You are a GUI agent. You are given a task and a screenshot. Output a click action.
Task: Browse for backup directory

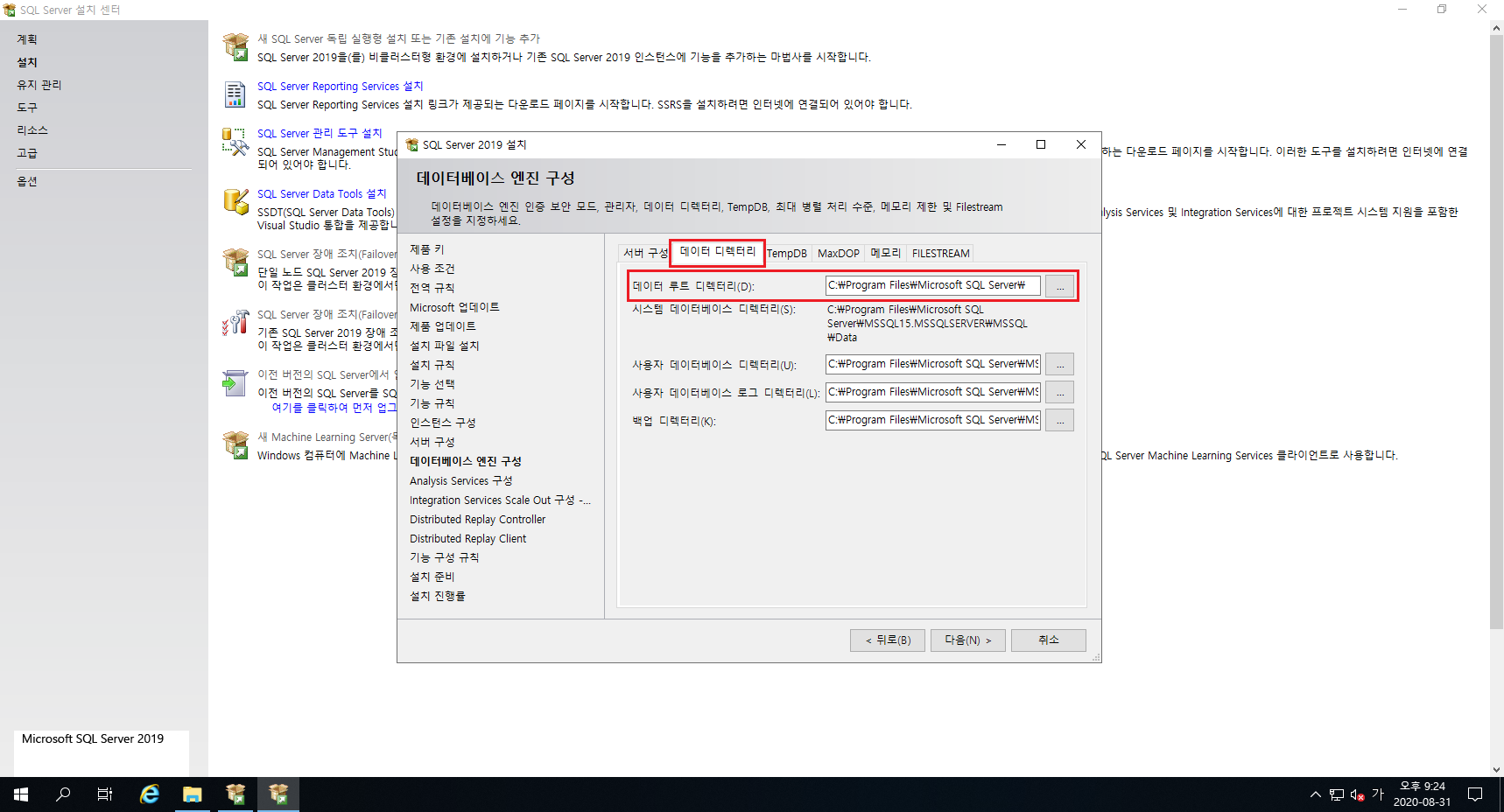point(1059,420)
